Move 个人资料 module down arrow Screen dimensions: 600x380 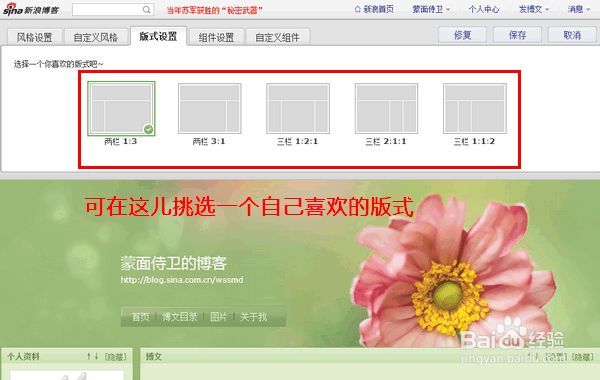[96, 356]
